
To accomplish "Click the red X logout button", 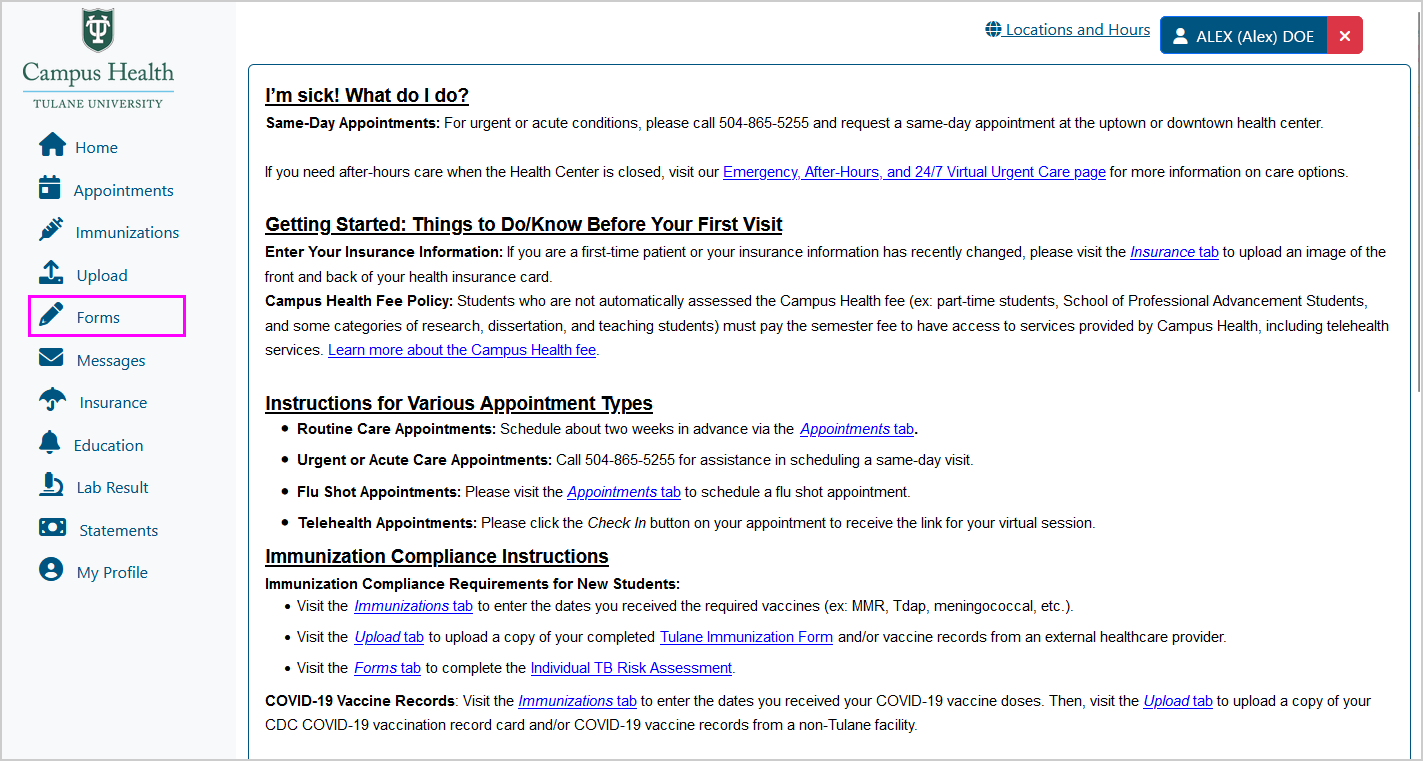I will (1345, 35).
